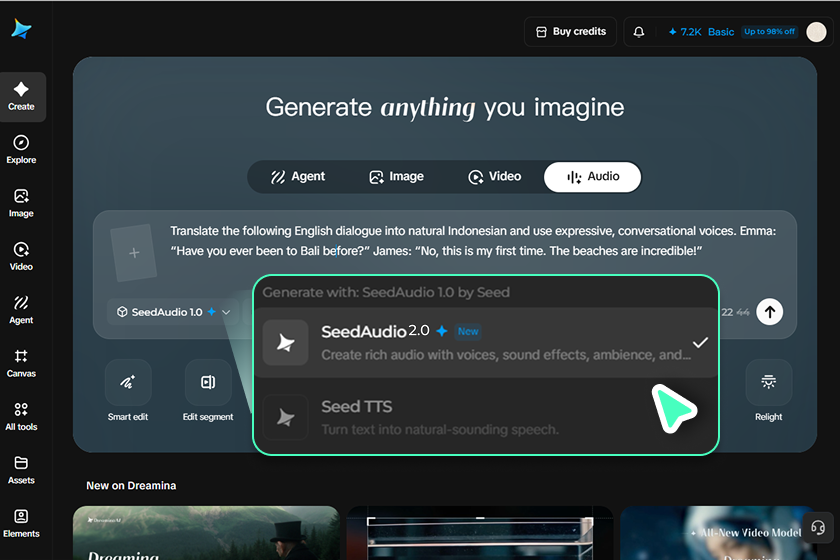
Task: Click the Dreamina logo icon
Action: click(x=21, y=29)
